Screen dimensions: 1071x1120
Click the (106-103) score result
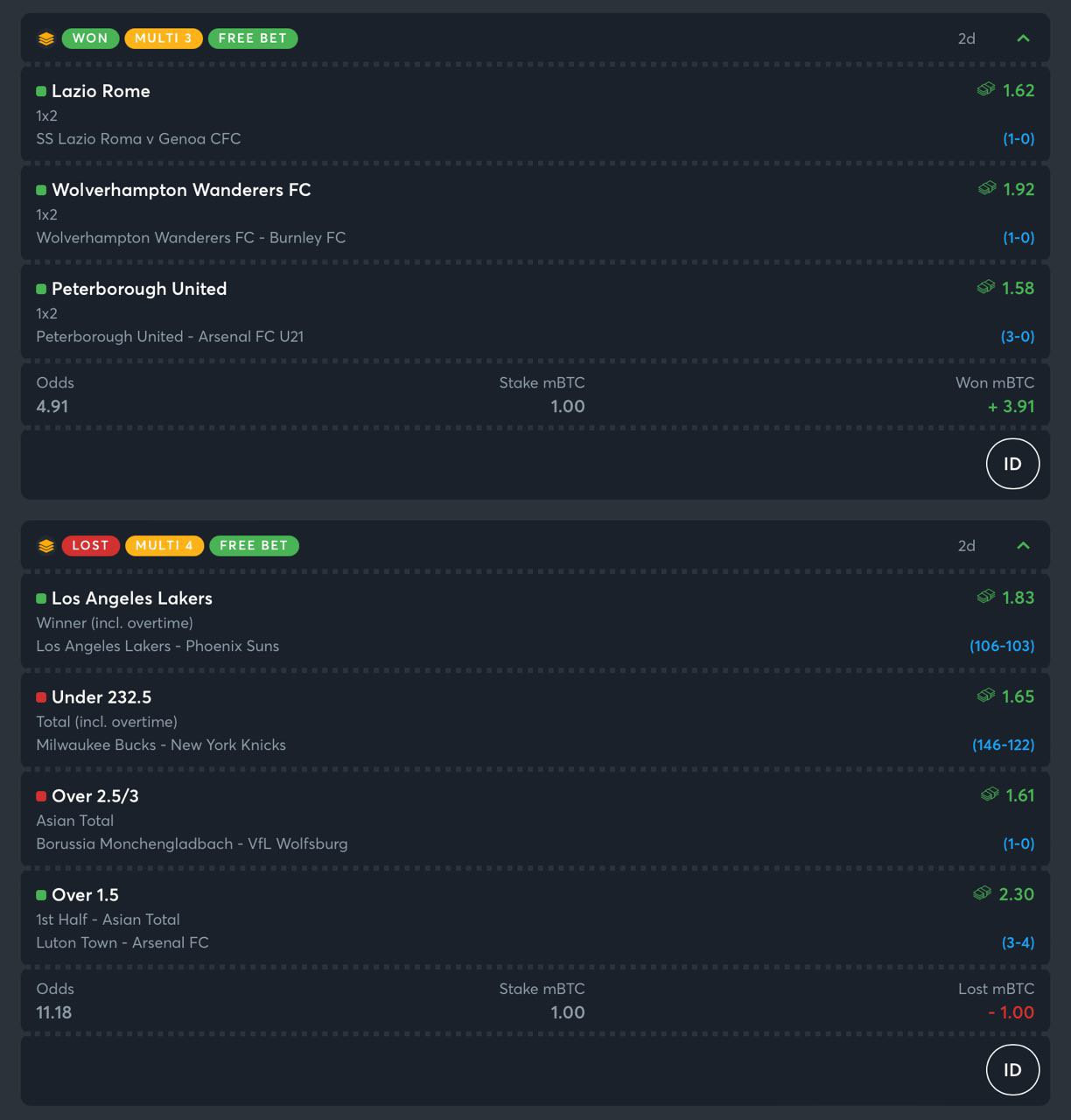tap(1002, 646)
